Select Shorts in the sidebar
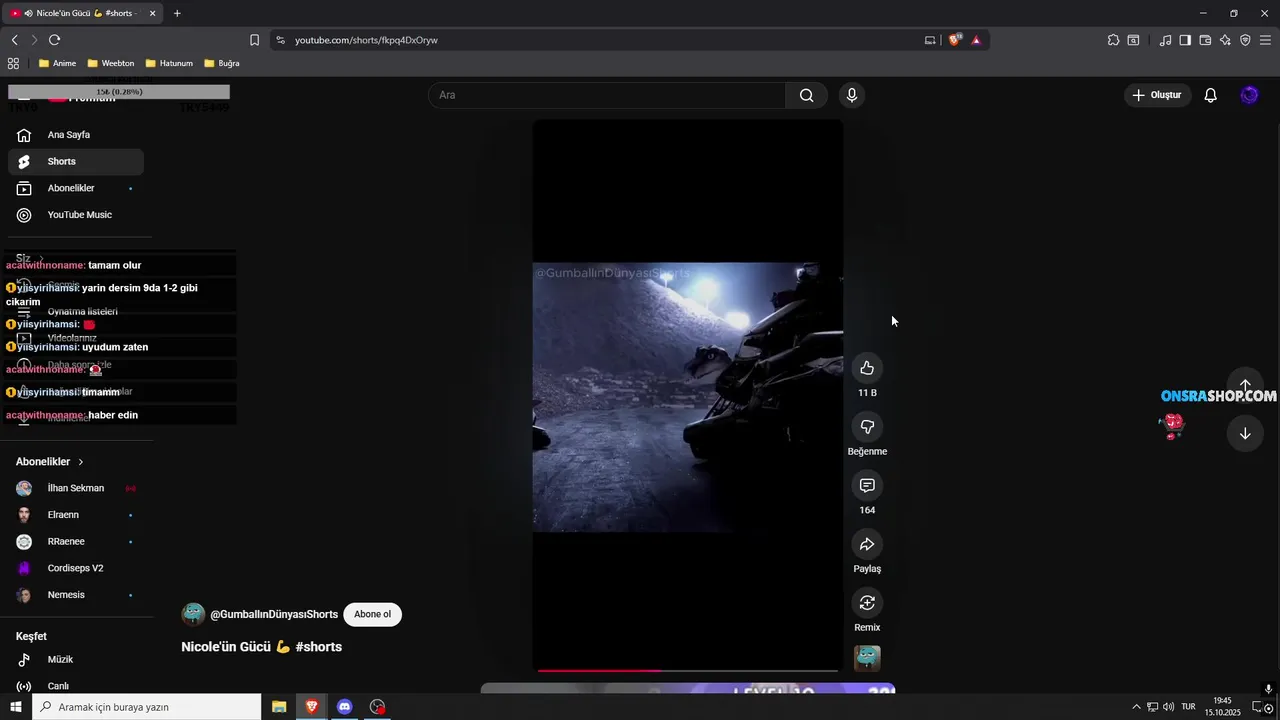1280x720 pixels. tap(76, 161)
